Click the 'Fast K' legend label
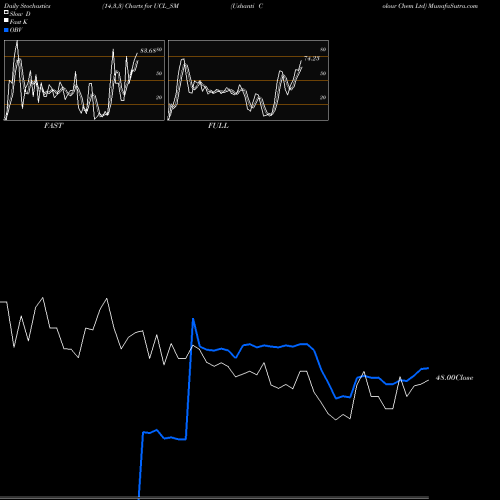500x500 pixels. click(x=19, y=22)
